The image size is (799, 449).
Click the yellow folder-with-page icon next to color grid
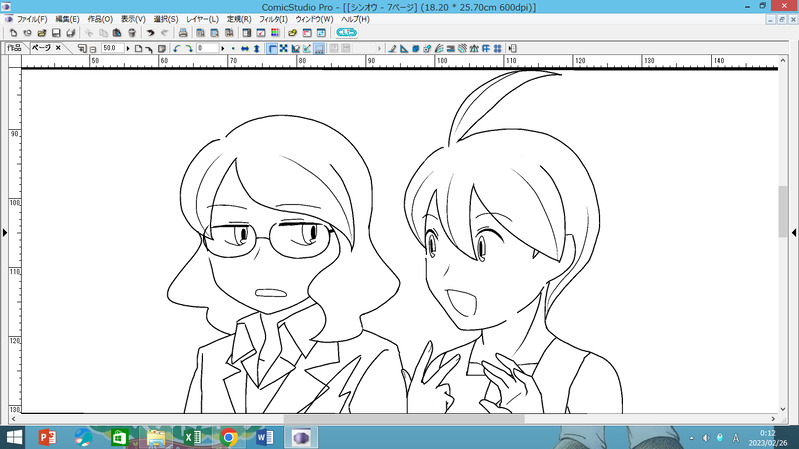coord(292,33)
